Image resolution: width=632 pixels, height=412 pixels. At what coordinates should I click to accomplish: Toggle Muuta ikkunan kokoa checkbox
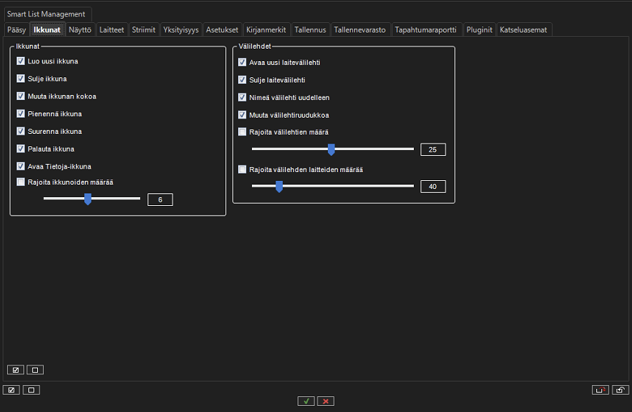point(21,96)
